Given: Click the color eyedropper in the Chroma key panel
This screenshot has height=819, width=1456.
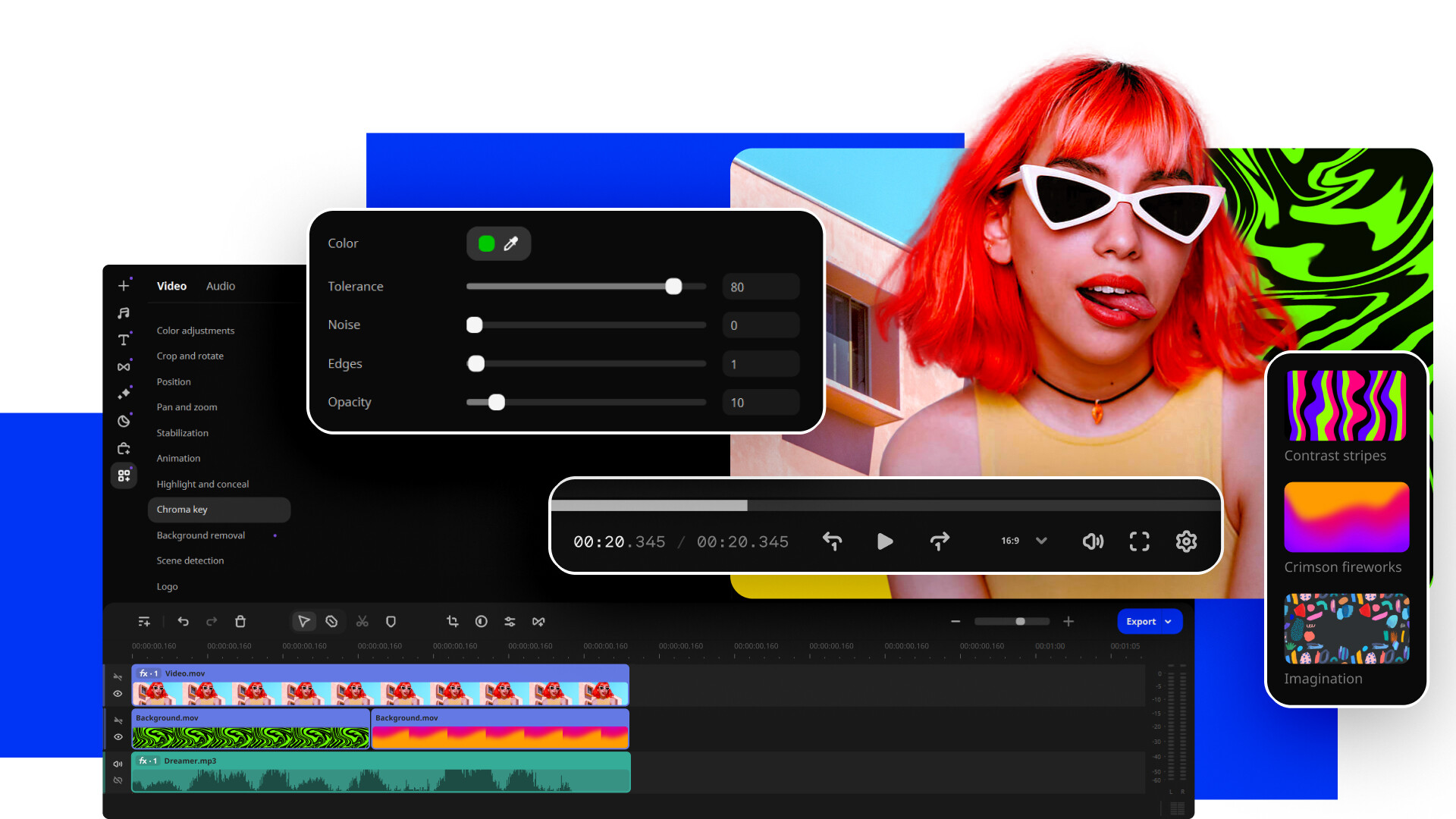Looking at the screenshot, I should coord(510,243).
